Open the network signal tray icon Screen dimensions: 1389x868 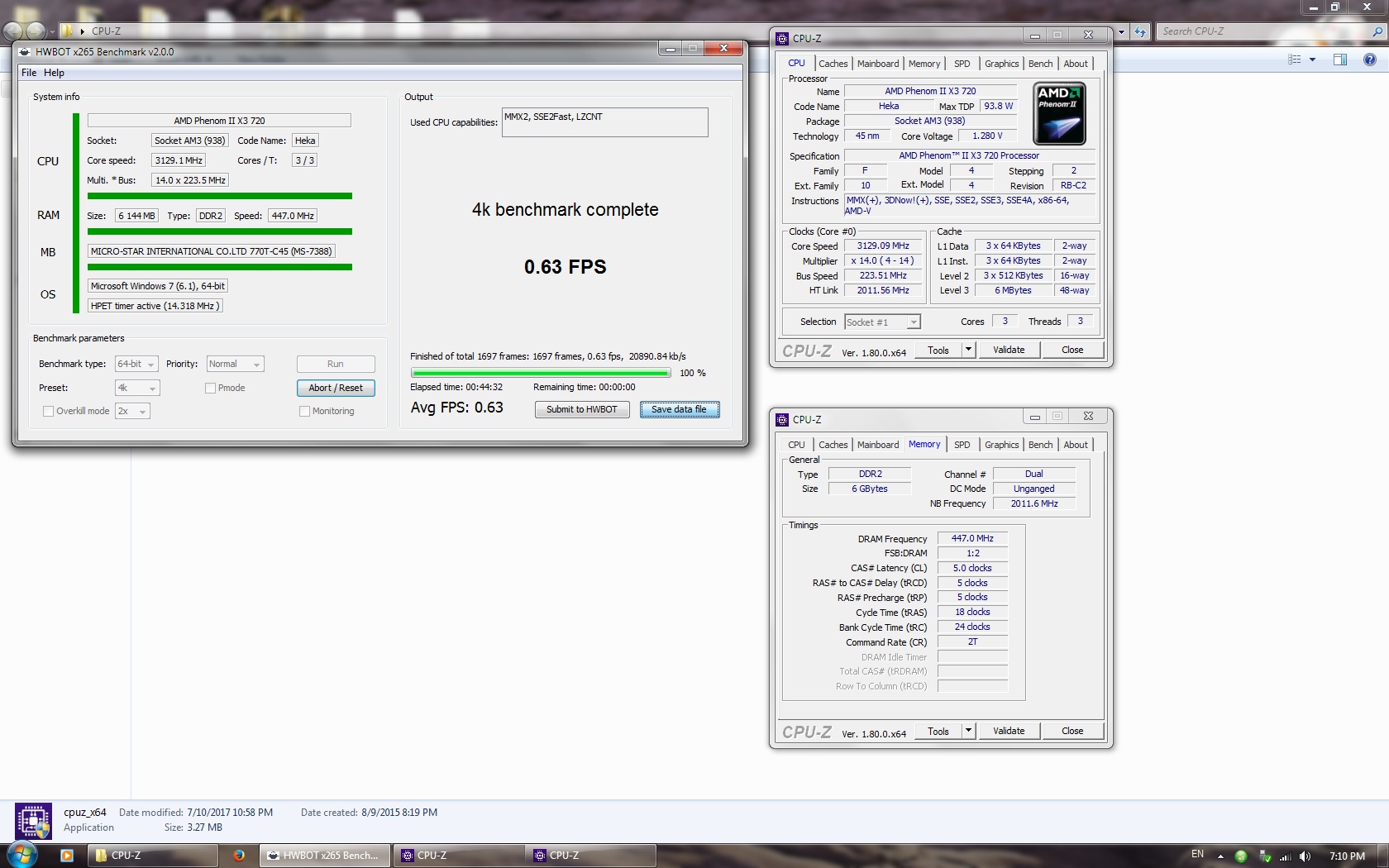click(1286, 856)
